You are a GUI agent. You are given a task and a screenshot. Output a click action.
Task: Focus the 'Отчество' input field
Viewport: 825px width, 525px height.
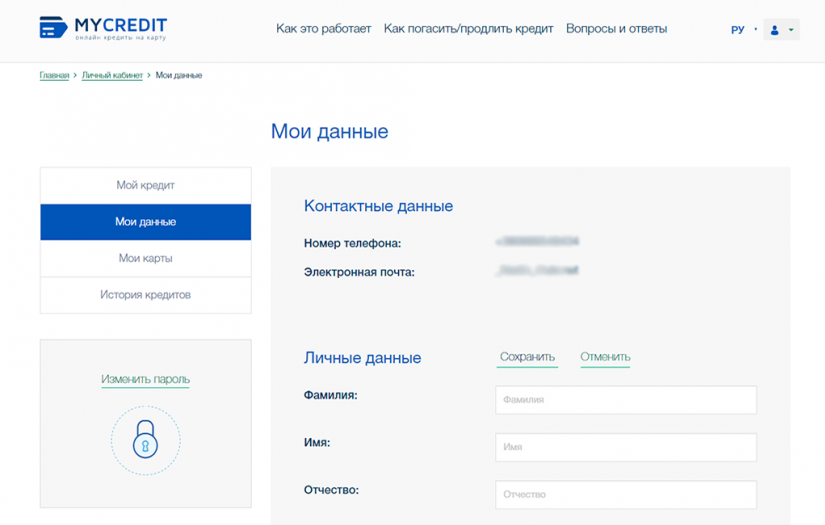tap(626, 494)
